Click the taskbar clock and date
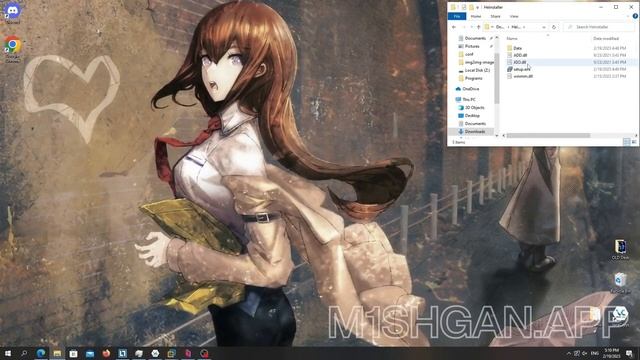The width and height of the screenshot is (640, 360). [611, 353]
